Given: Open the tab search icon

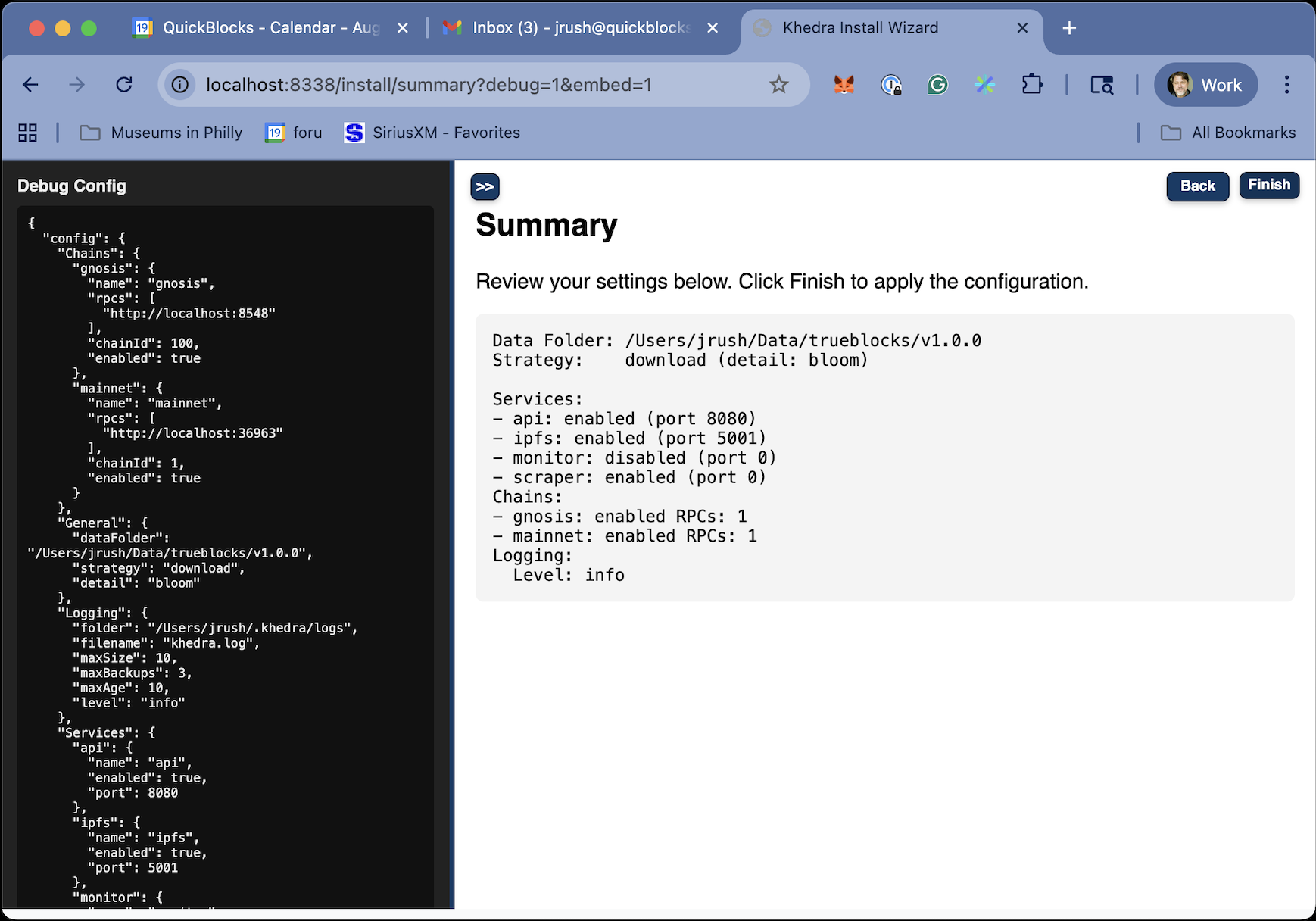Looking at the screenshot, I should (x=1102, y=85).
